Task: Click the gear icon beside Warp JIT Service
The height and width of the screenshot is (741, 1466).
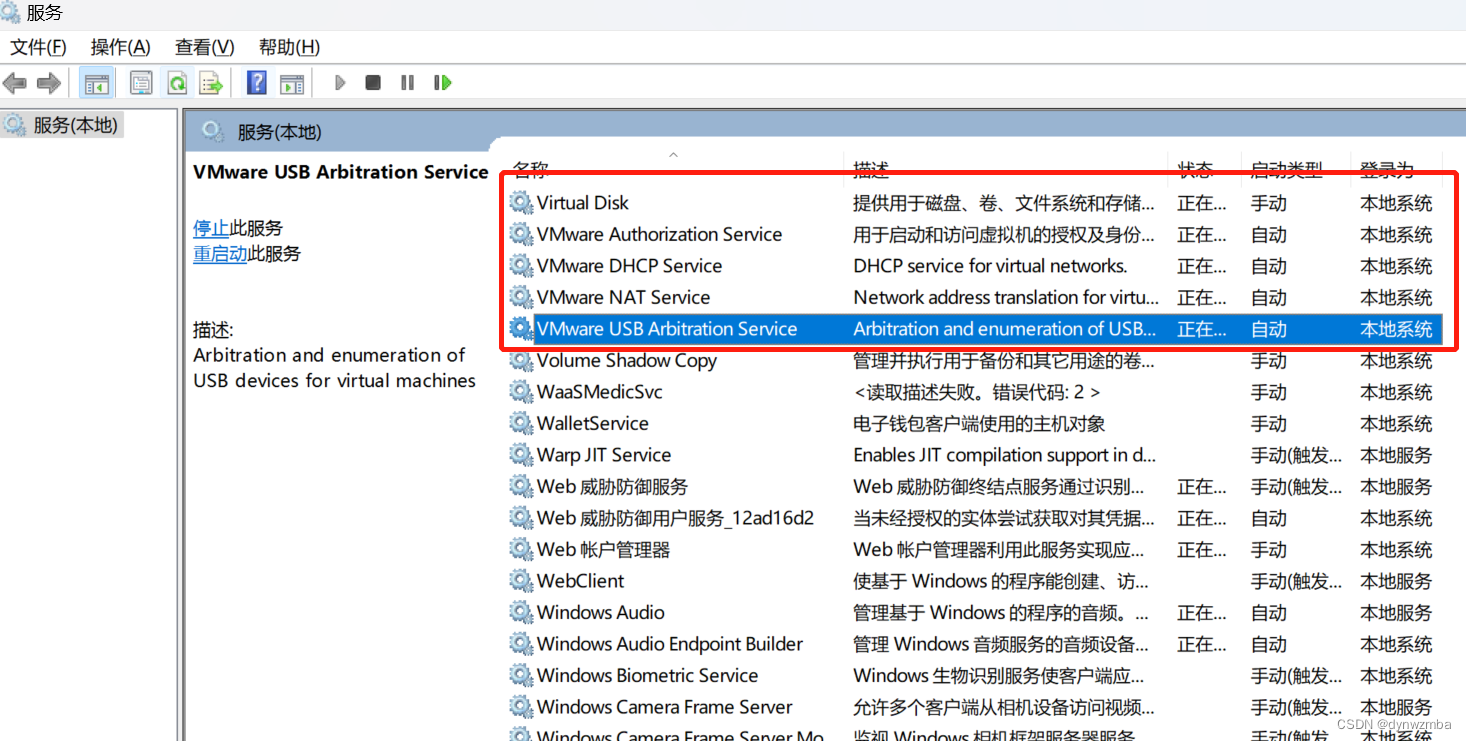Action: pyautogui.click(x=521, y=454)
